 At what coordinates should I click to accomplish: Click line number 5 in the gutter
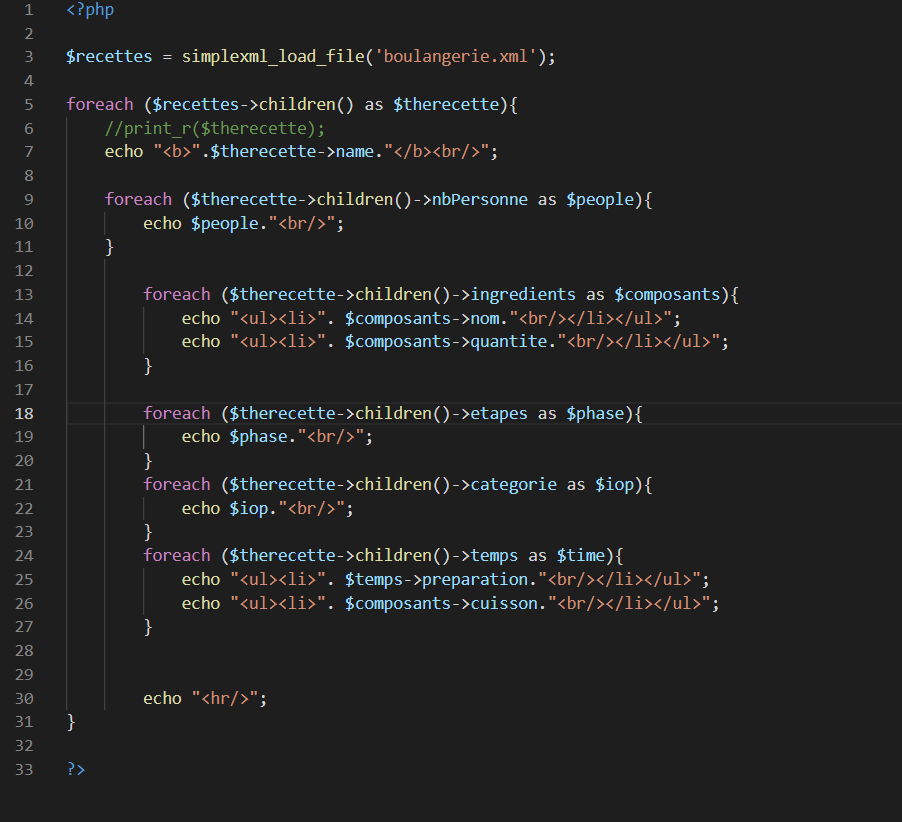pos(28,105)
